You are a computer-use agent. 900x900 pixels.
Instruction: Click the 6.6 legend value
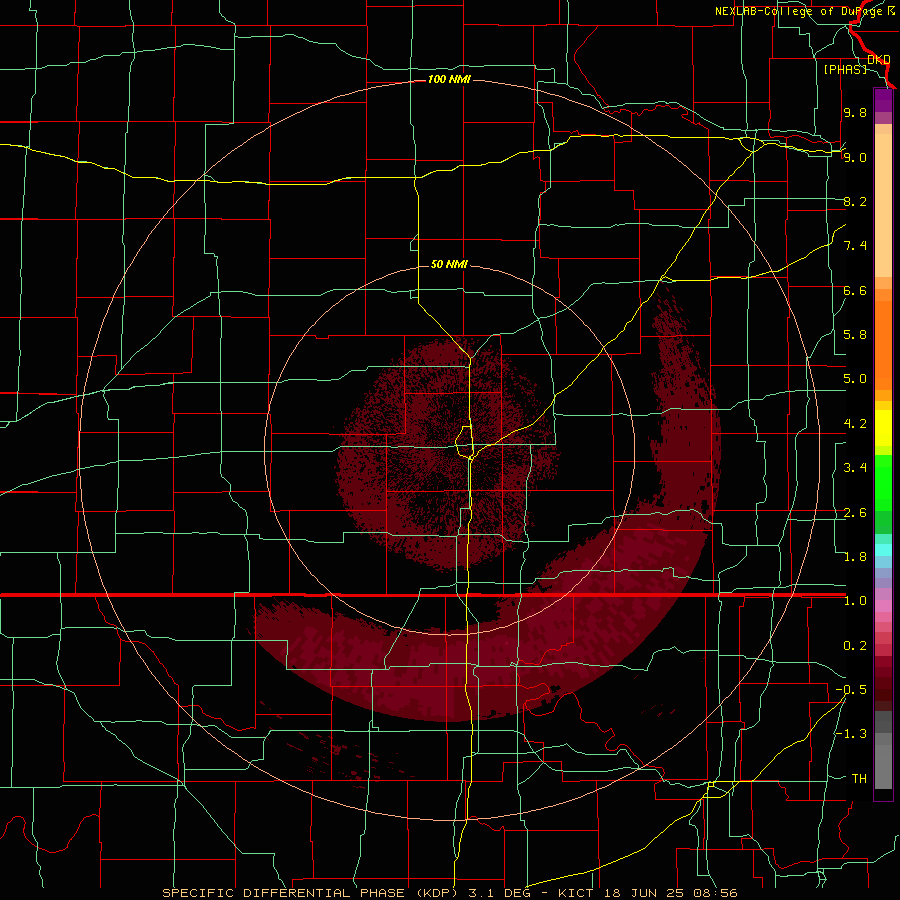[855, 290]
